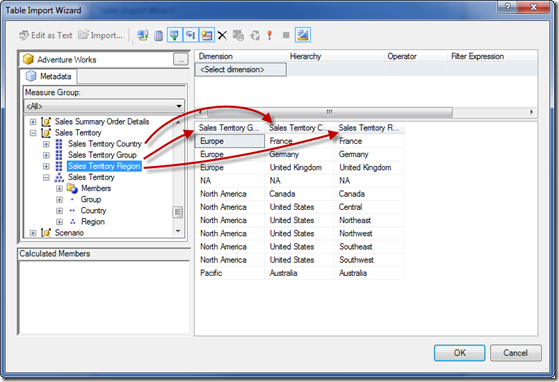Screen dimensions: 559x382
Task: Click the Country level two-dot icon
Action: coord(72,211)
